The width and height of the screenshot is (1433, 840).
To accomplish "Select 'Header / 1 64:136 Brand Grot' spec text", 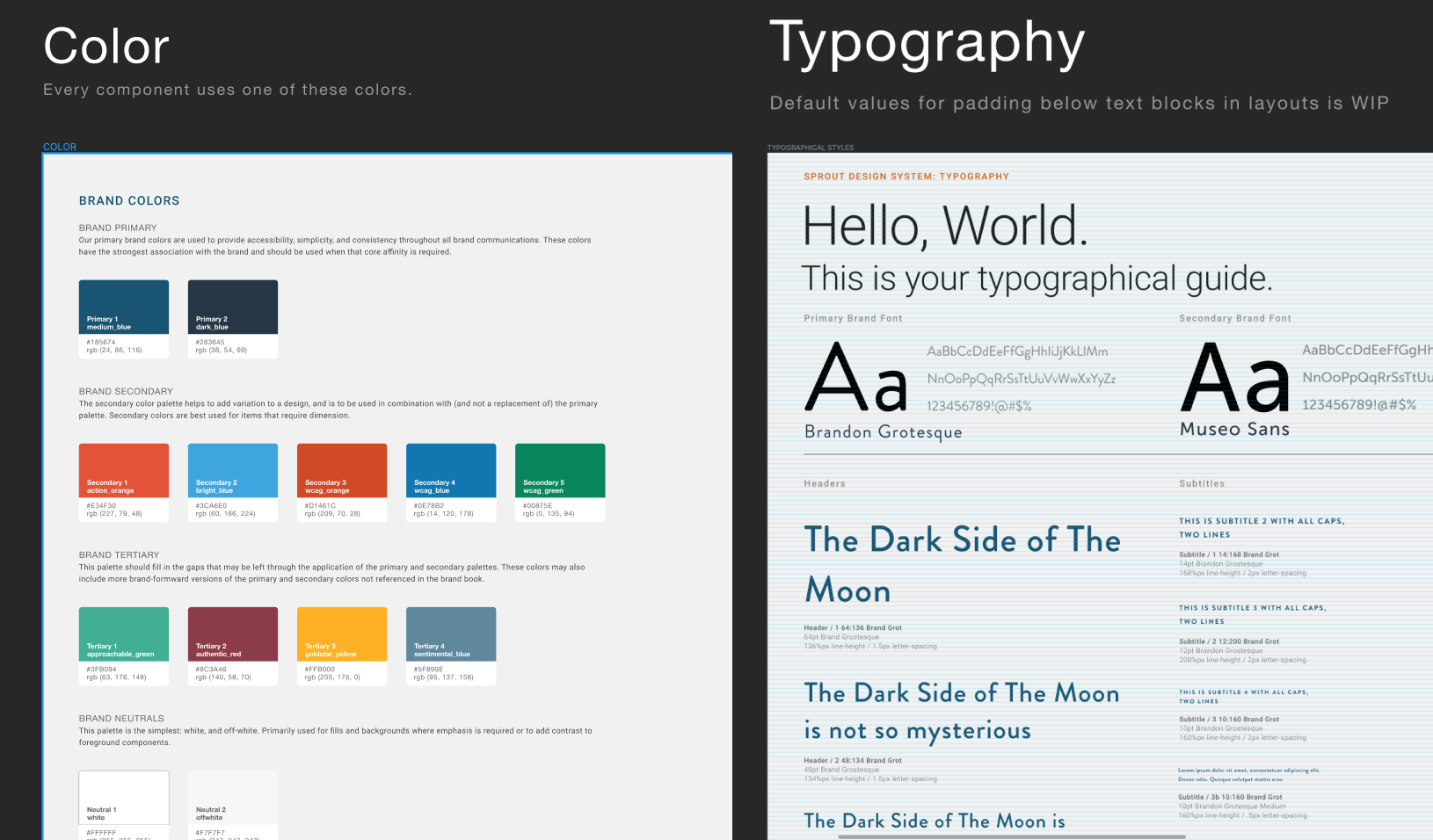I will coord(853,628).
